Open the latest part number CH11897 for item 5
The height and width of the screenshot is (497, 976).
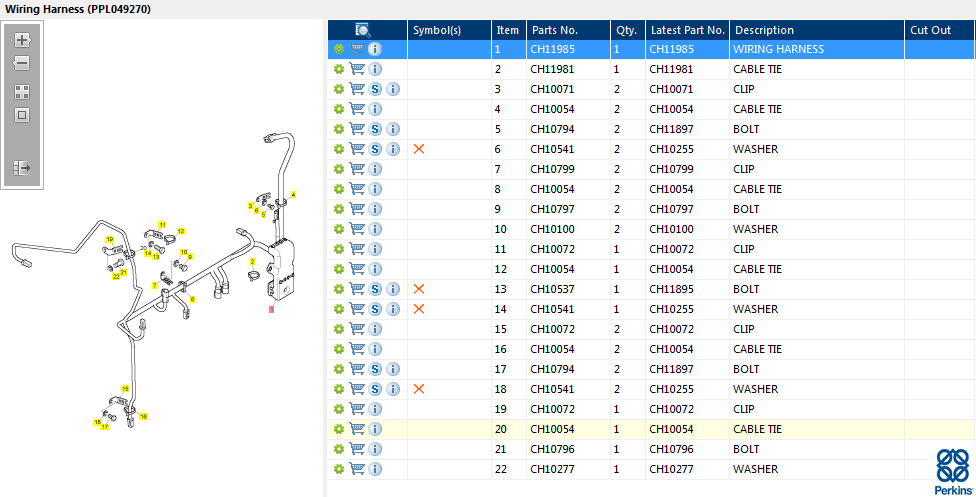point(671,129)
